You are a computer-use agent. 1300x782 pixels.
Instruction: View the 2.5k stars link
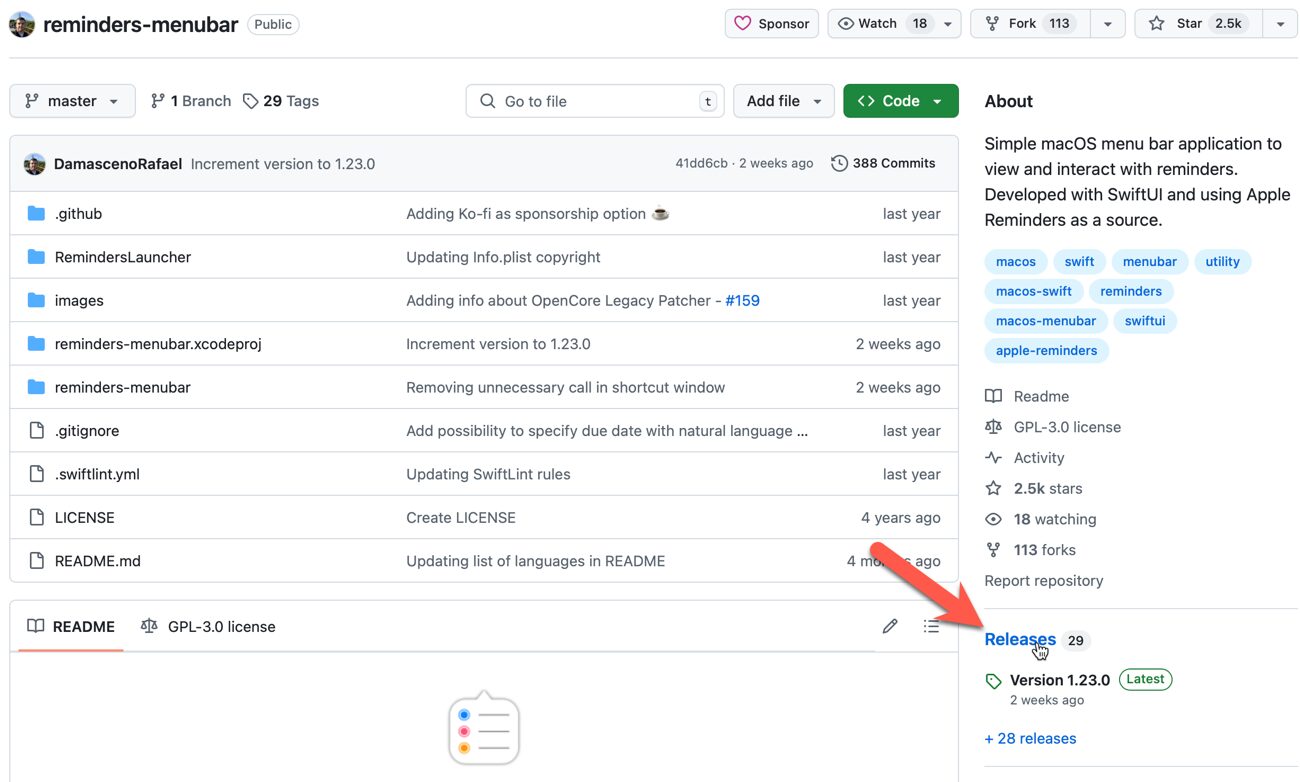(1034, 488)
